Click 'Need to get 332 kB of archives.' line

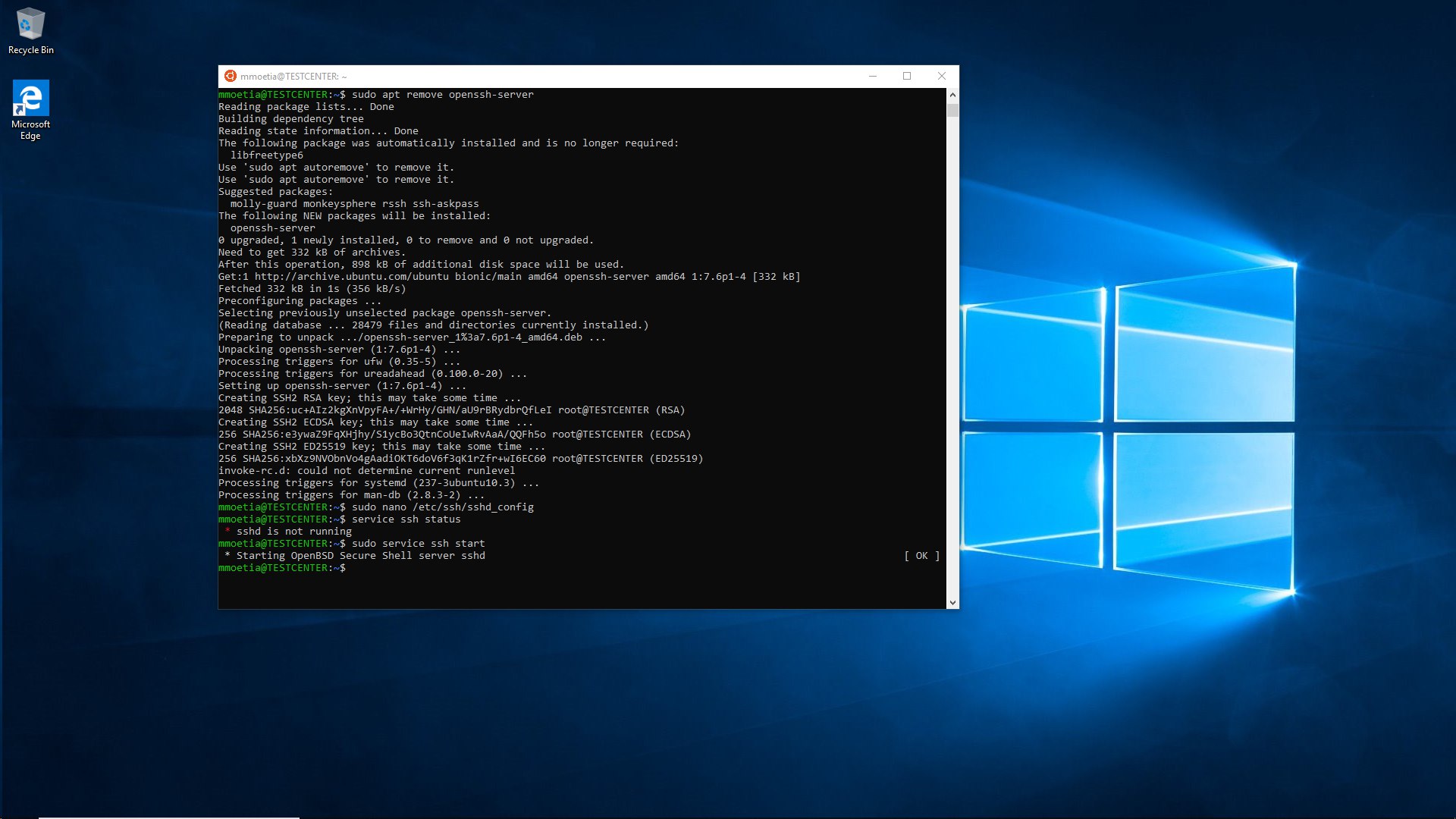pos(312,253)
